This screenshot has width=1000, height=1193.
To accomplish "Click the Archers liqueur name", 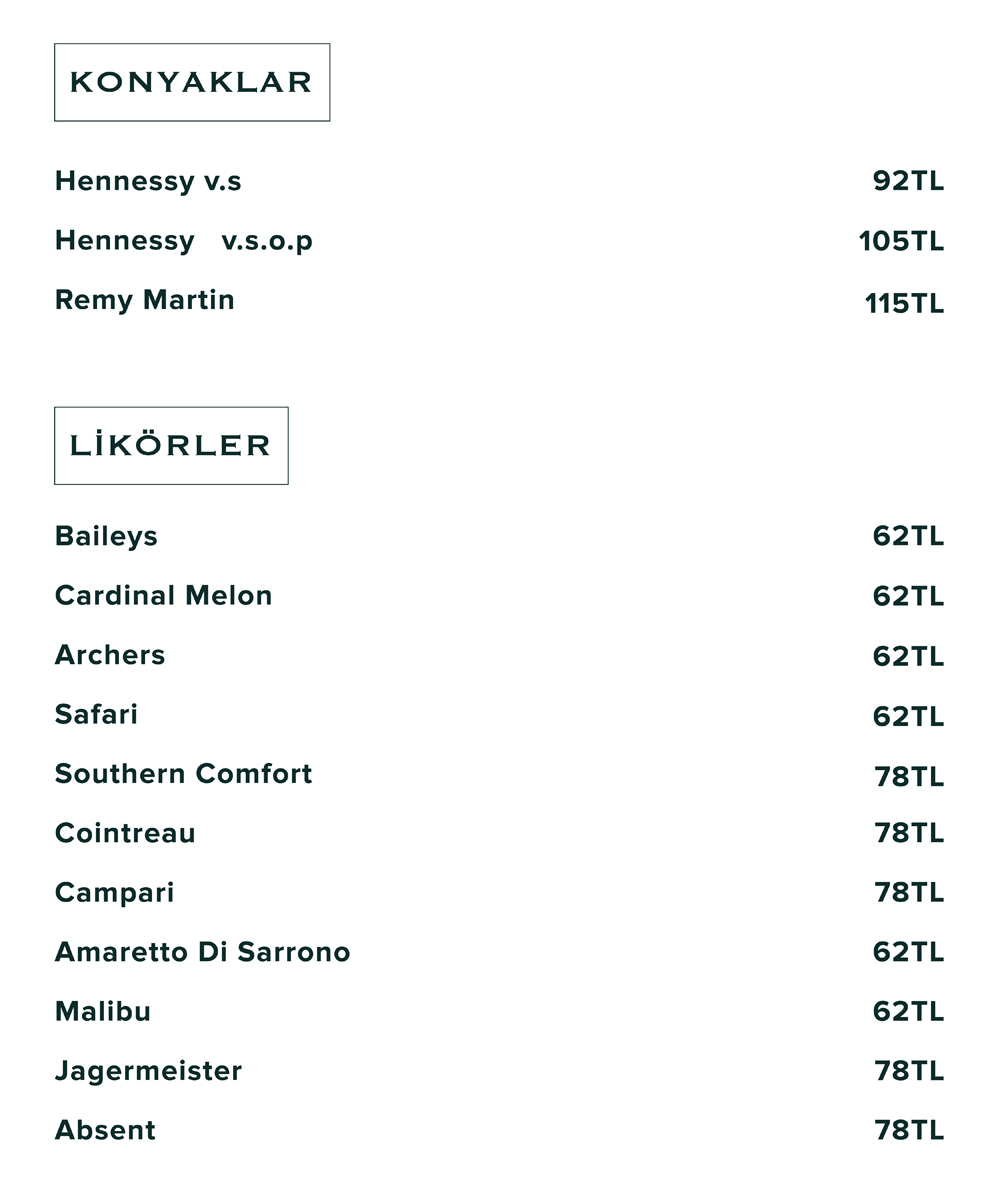I will tap(110, 655).
